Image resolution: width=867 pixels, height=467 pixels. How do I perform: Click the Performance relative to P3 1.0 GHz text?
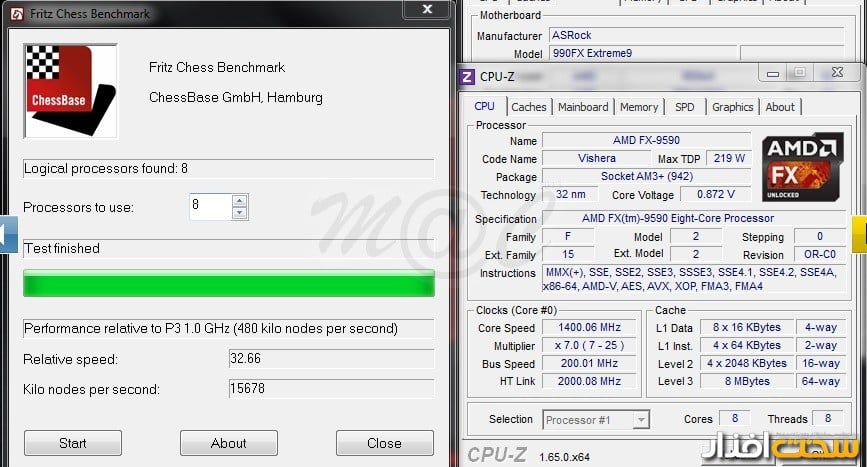coord(211,329)
